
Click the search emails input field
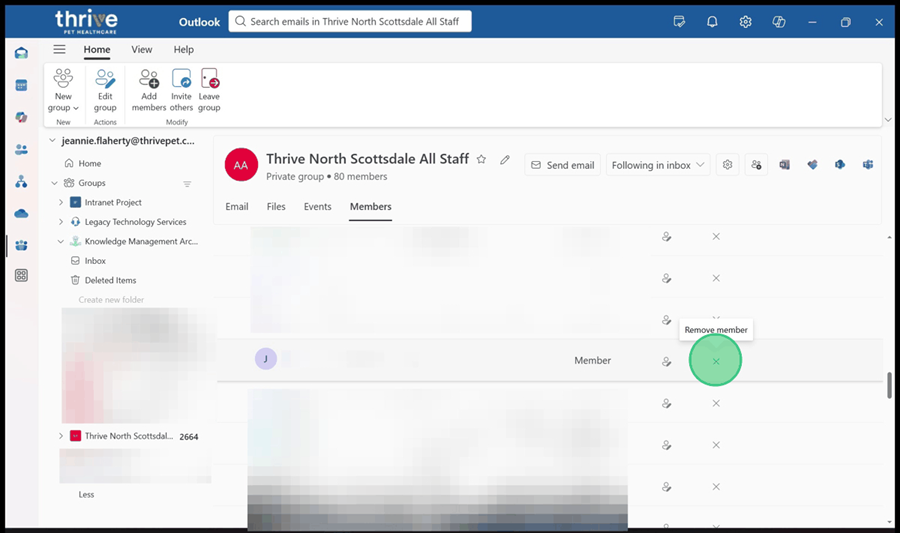click(x=350, y=21)
